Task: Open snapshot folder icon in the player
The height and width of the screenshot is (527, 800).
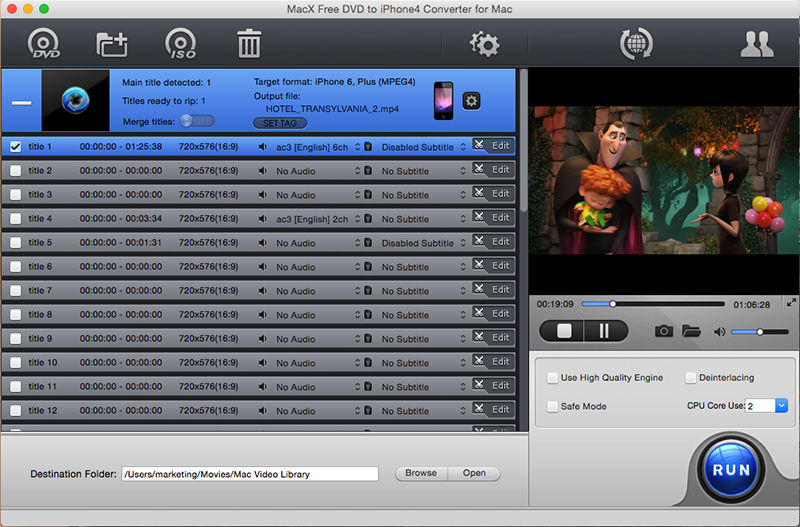Action: (691, 331)
